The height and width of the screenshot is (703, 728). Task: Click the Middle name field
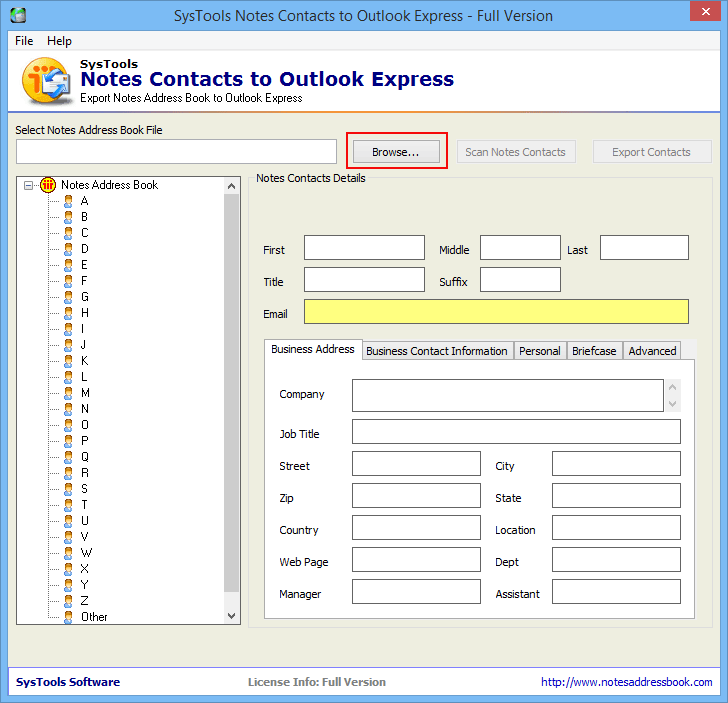[x=520, y=247]
